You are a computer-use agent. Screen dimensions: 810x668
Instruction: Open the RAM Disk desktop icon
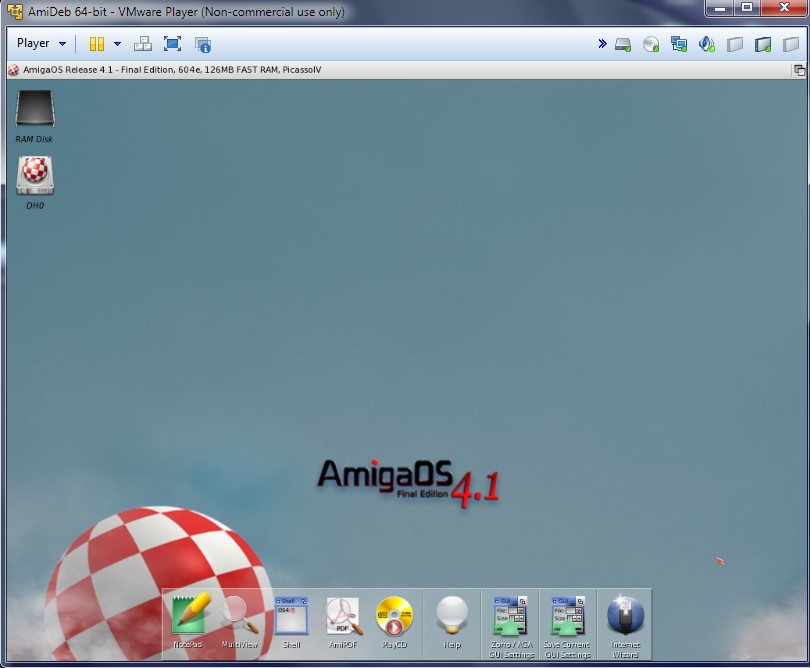[x=35, y=110]
